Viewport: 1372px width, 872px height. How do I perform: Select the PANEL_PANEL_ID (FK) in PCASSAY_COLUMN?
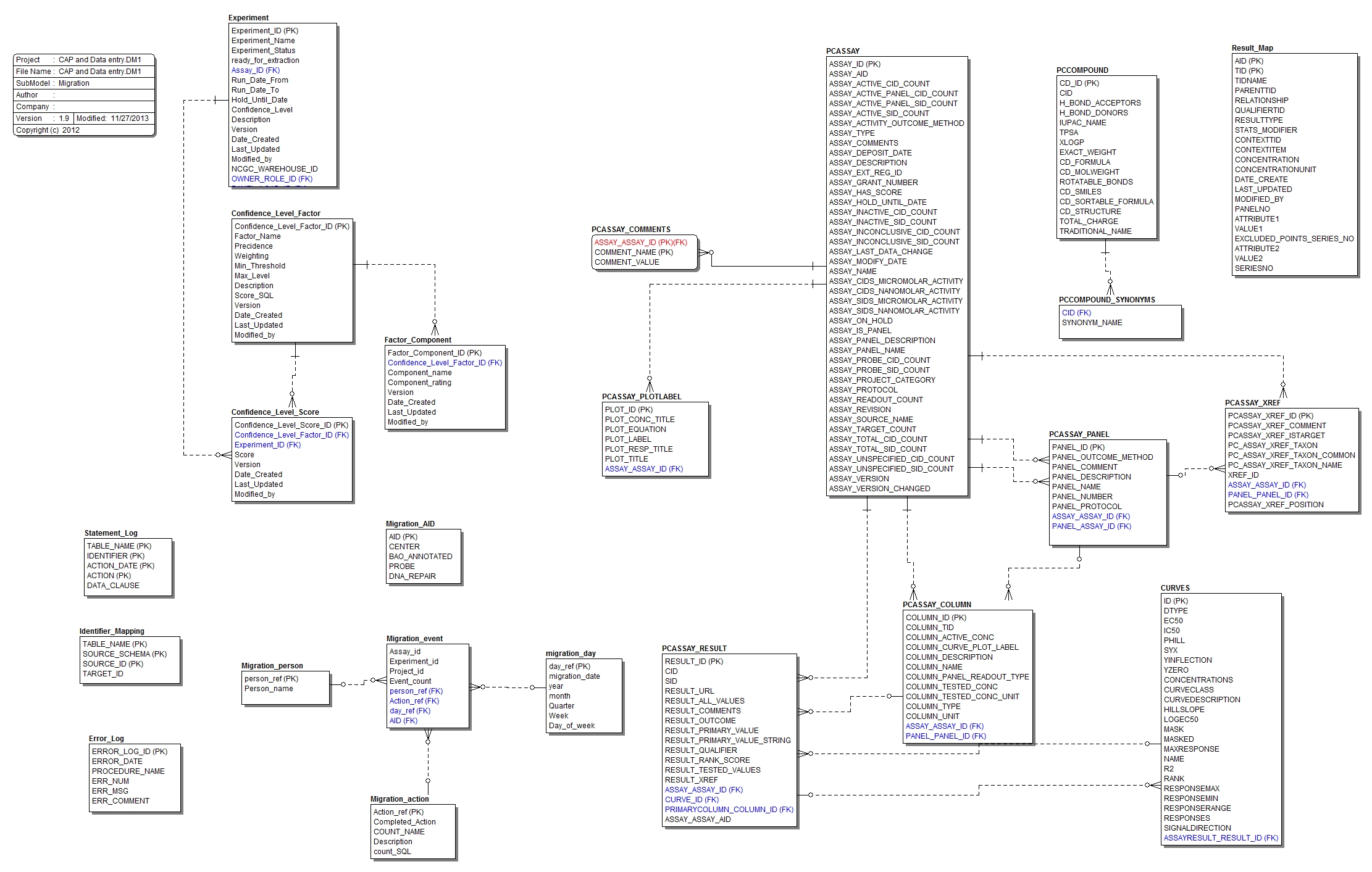tap(947, 736)
